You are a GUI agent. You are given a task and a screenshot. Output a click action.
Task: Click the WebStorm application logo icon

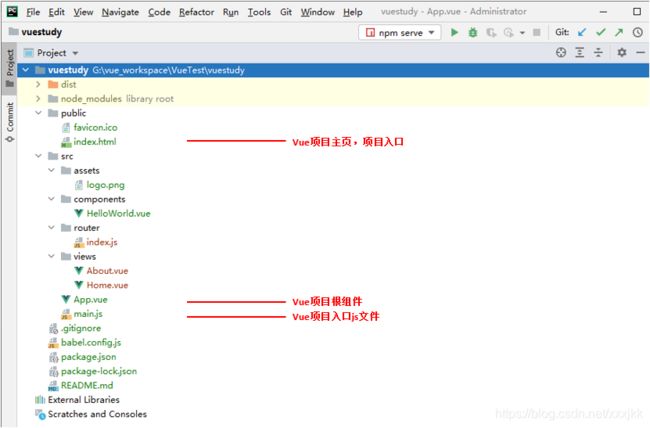(12, 12)
